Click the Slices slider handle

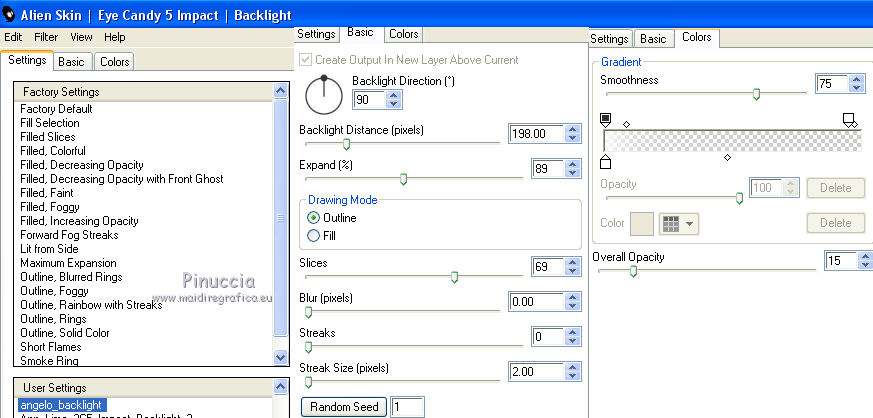pos(454,277)
